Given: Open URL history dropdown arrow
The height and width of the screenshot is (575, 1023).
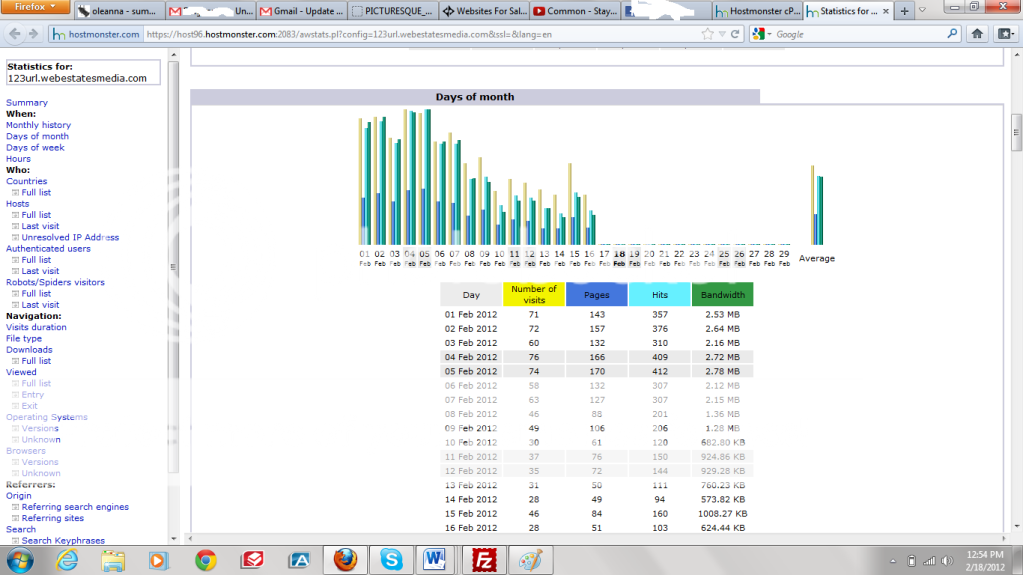Looking at the screenshot, I should click(x=722, y=34).
